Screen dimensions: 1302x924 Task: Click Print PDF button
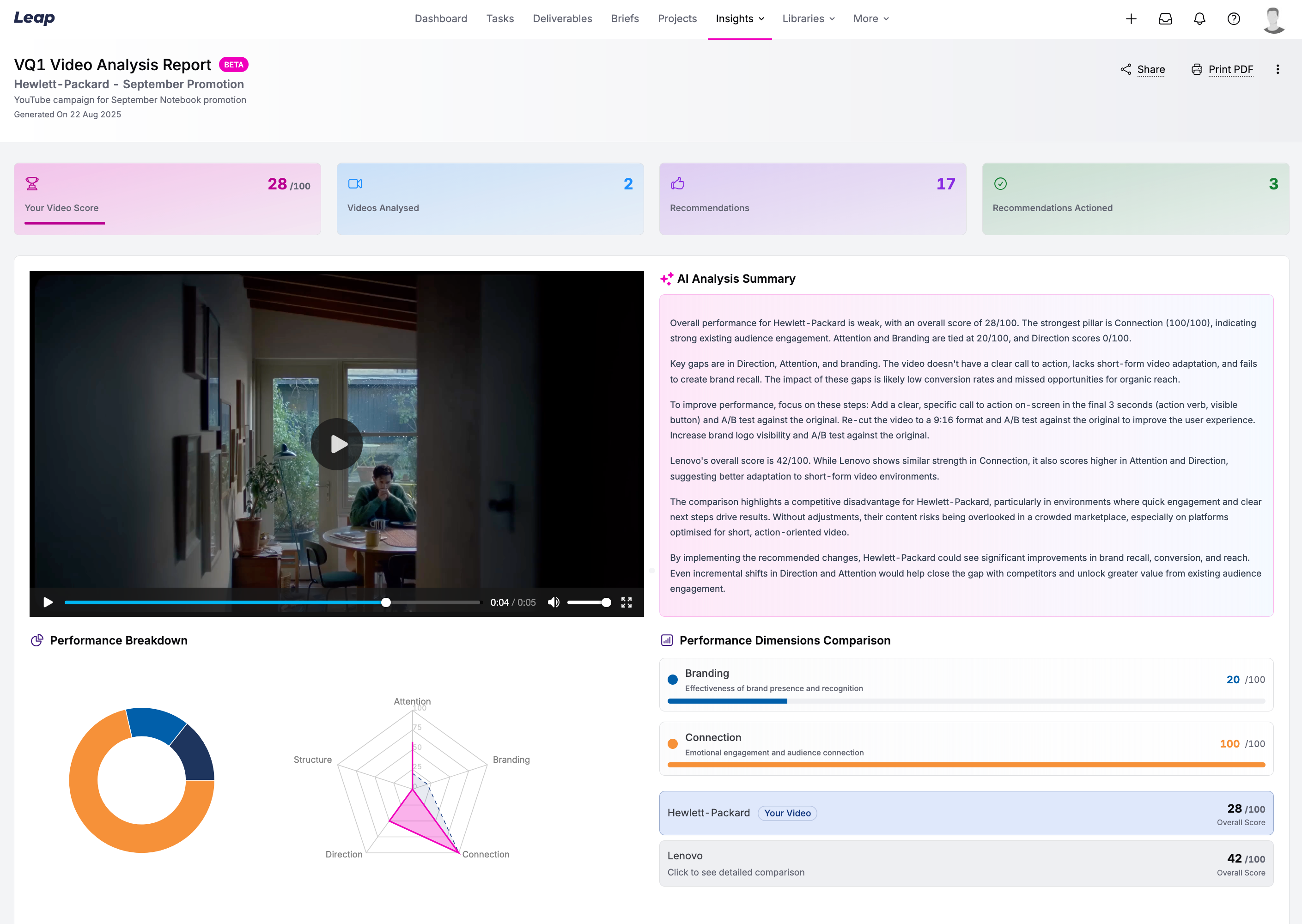click(x=1230, y=69)
